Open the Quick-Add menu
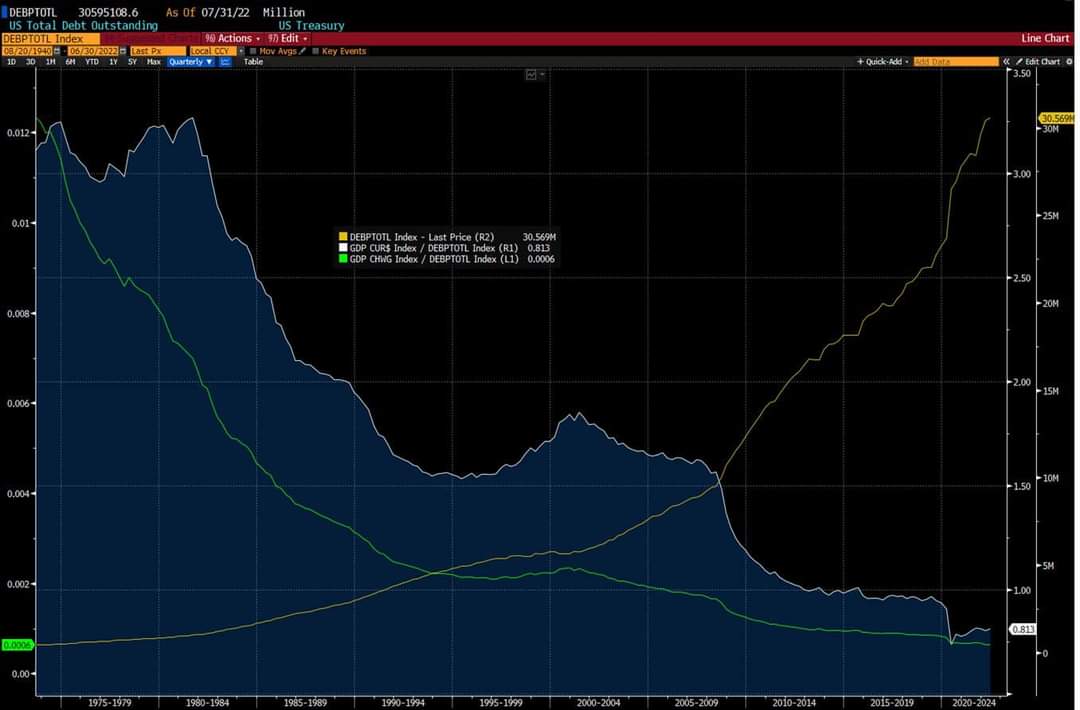 [x=883, y=62]
